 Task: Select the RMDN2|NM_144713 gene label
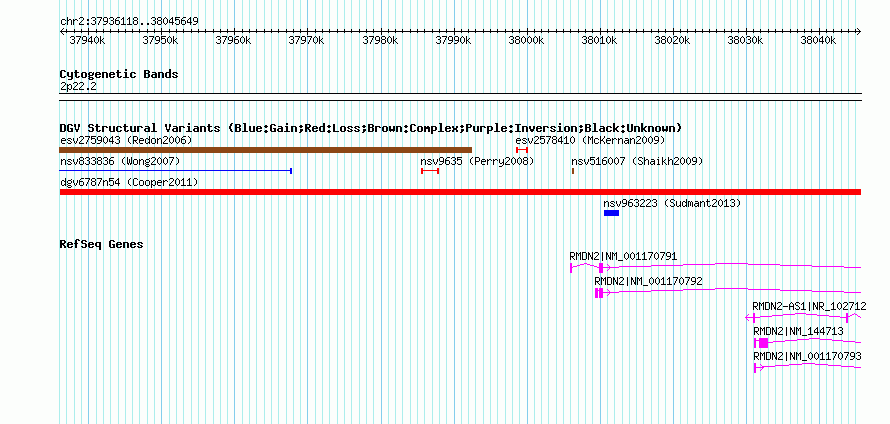pyautogui.click(x=798, y=331)
